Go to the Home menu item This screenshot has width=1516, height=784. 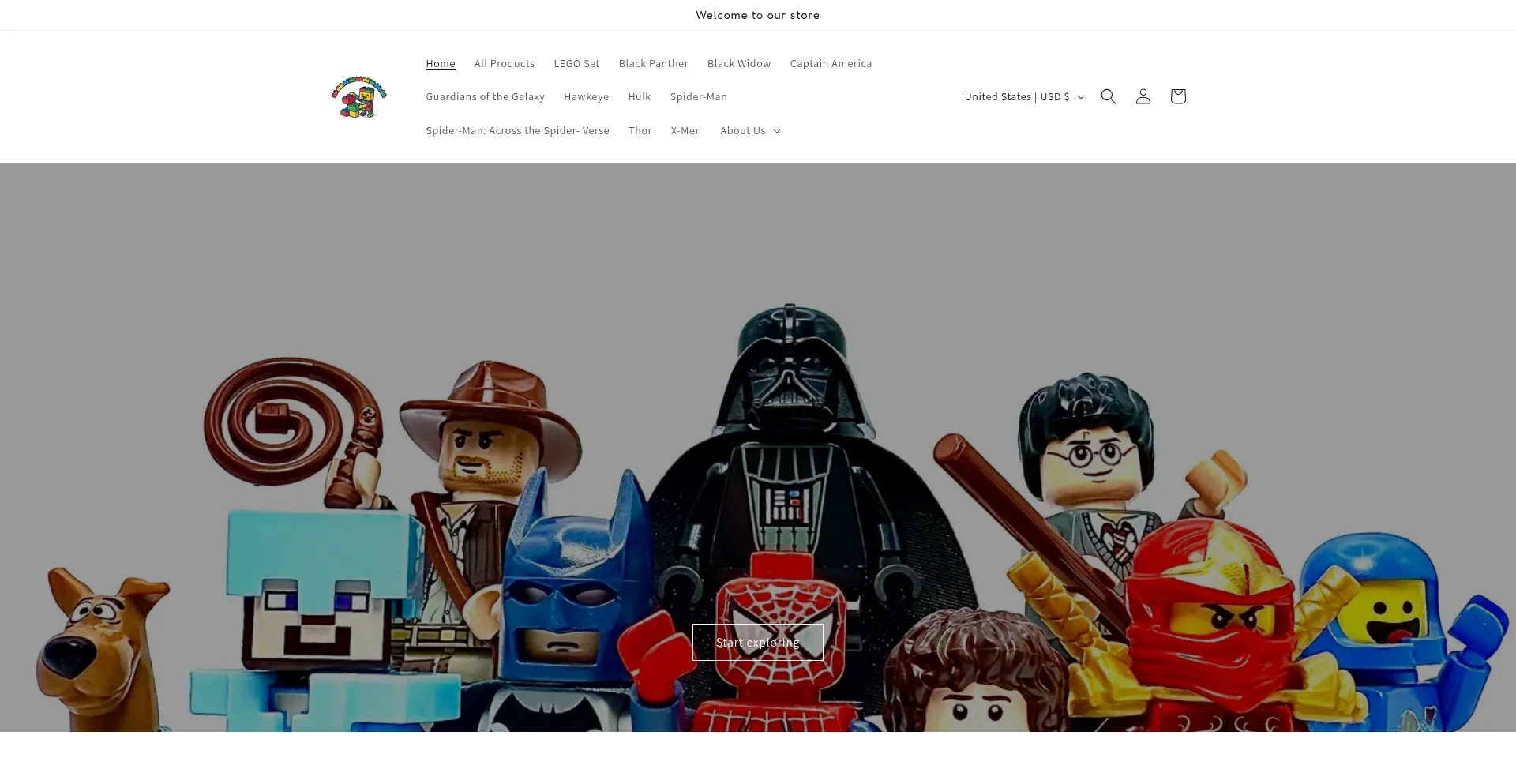(x=441, y=63)
